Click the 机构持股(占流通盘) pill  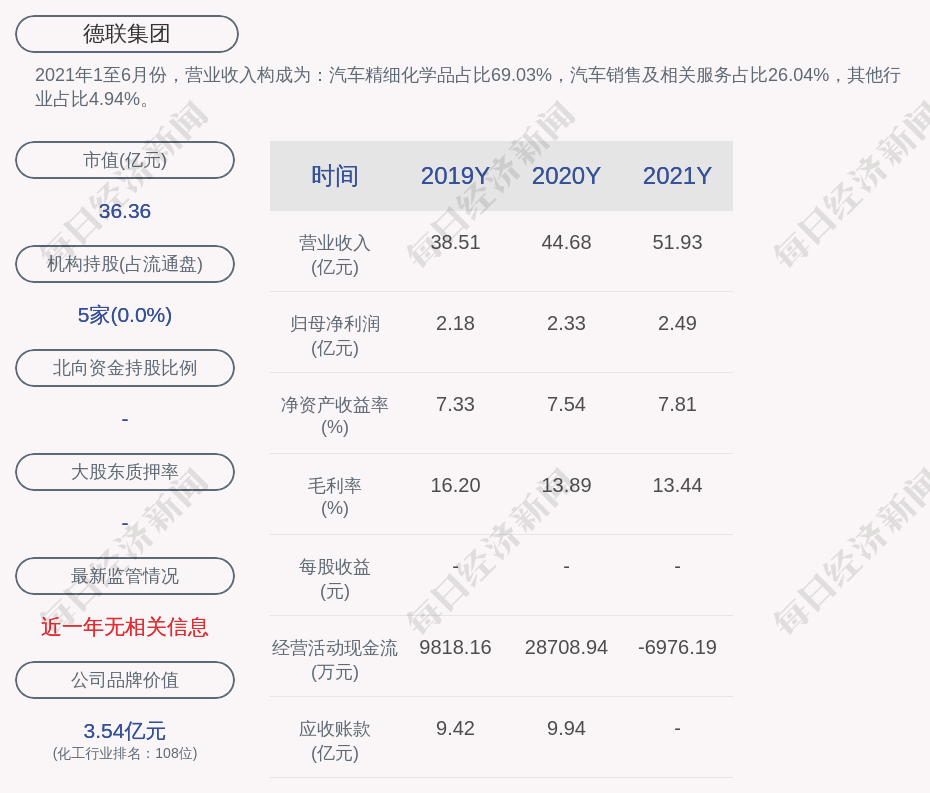pyautogui.click(x=125, y=264)
